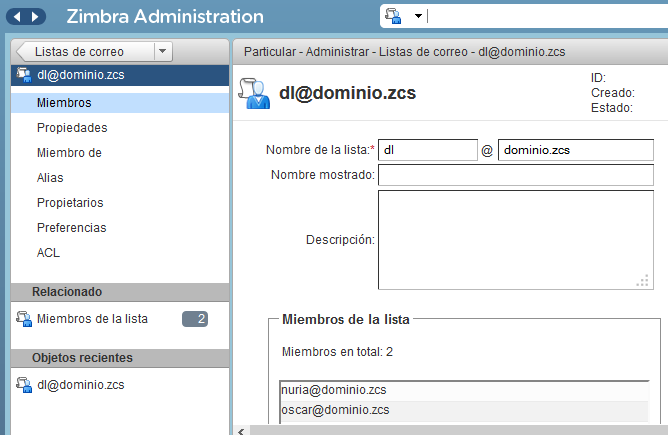
Task: Click the Miembros en total: 2 text
Action: tap(337, 352)
